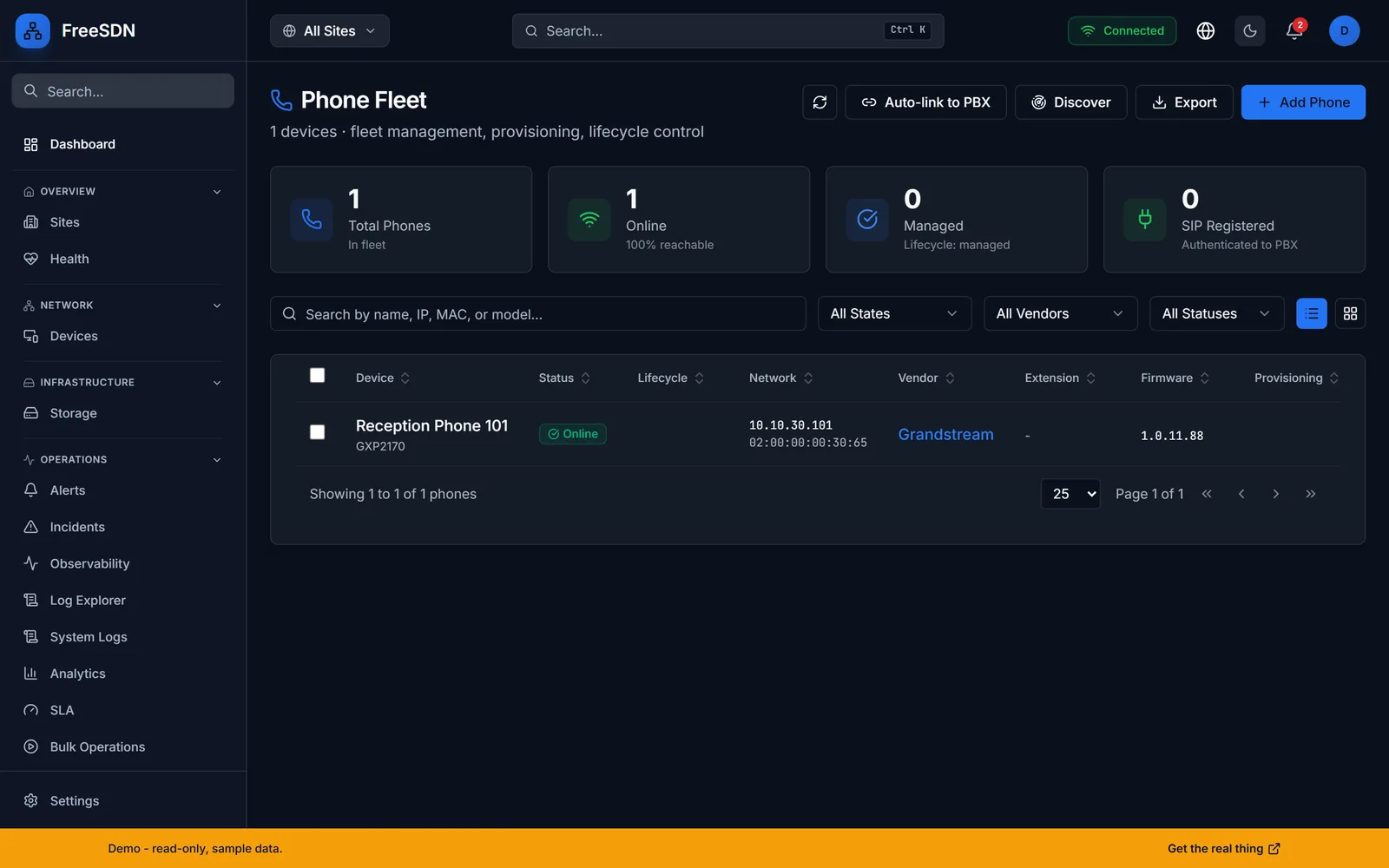The width and height of the screenshot is (1389, 868).
Task: Click Managed card check icon
Action: pyautogui.click(x=867, y=220)
